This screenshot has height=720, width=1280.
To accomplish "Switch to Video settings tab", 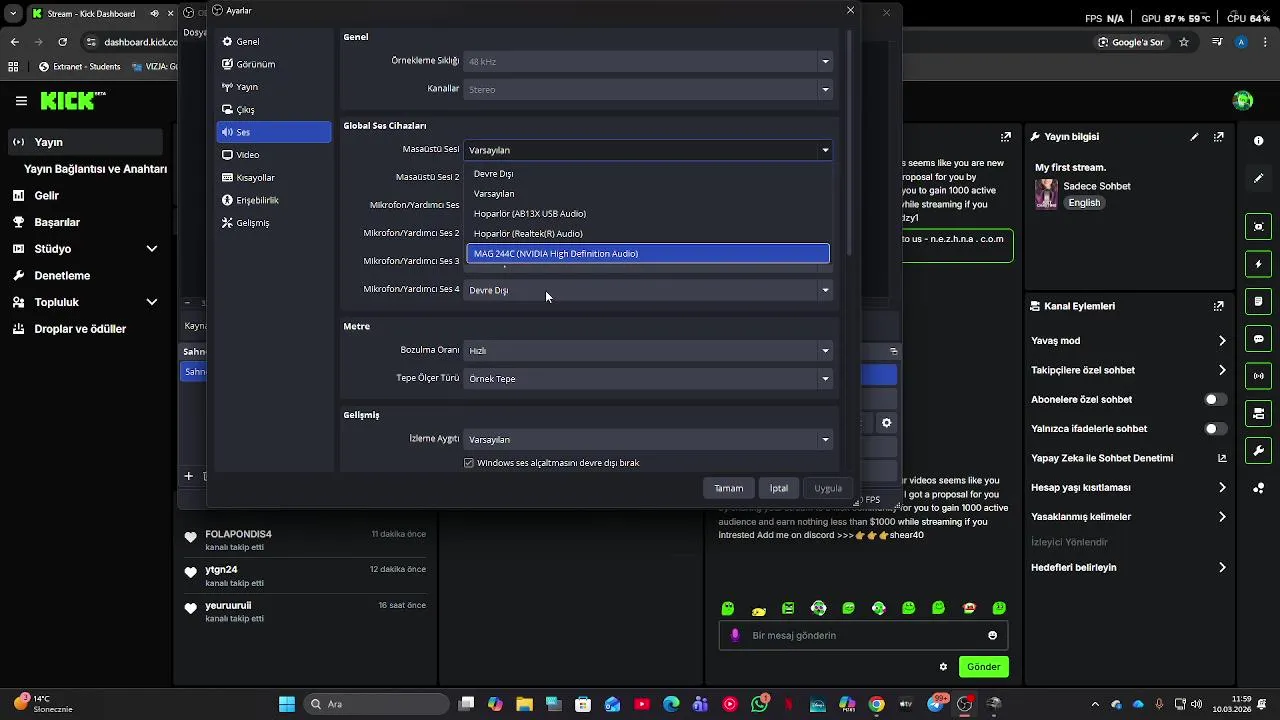I will (273, 155).
